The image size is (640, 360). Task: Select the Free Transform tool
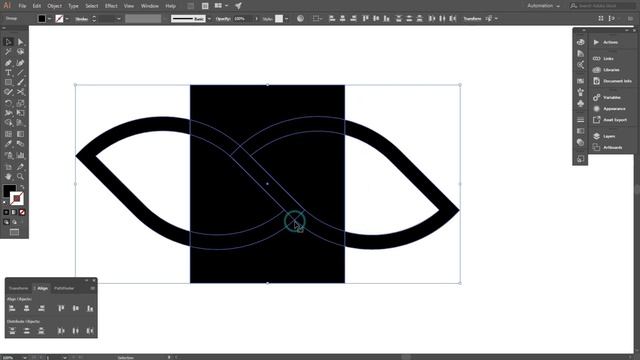20,113
